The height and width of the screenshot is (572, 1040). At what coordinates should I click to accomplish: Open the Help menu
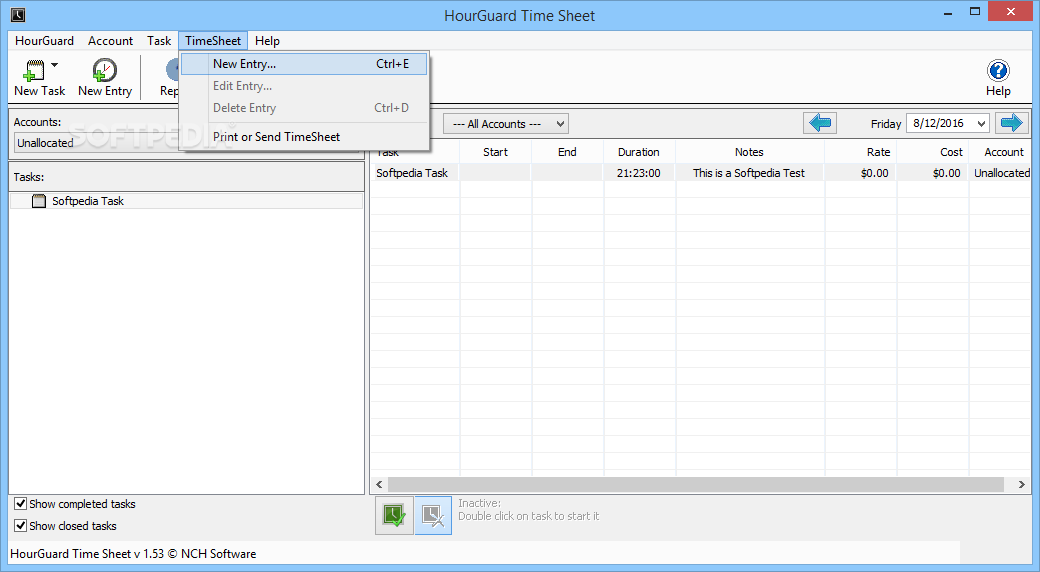267,40
